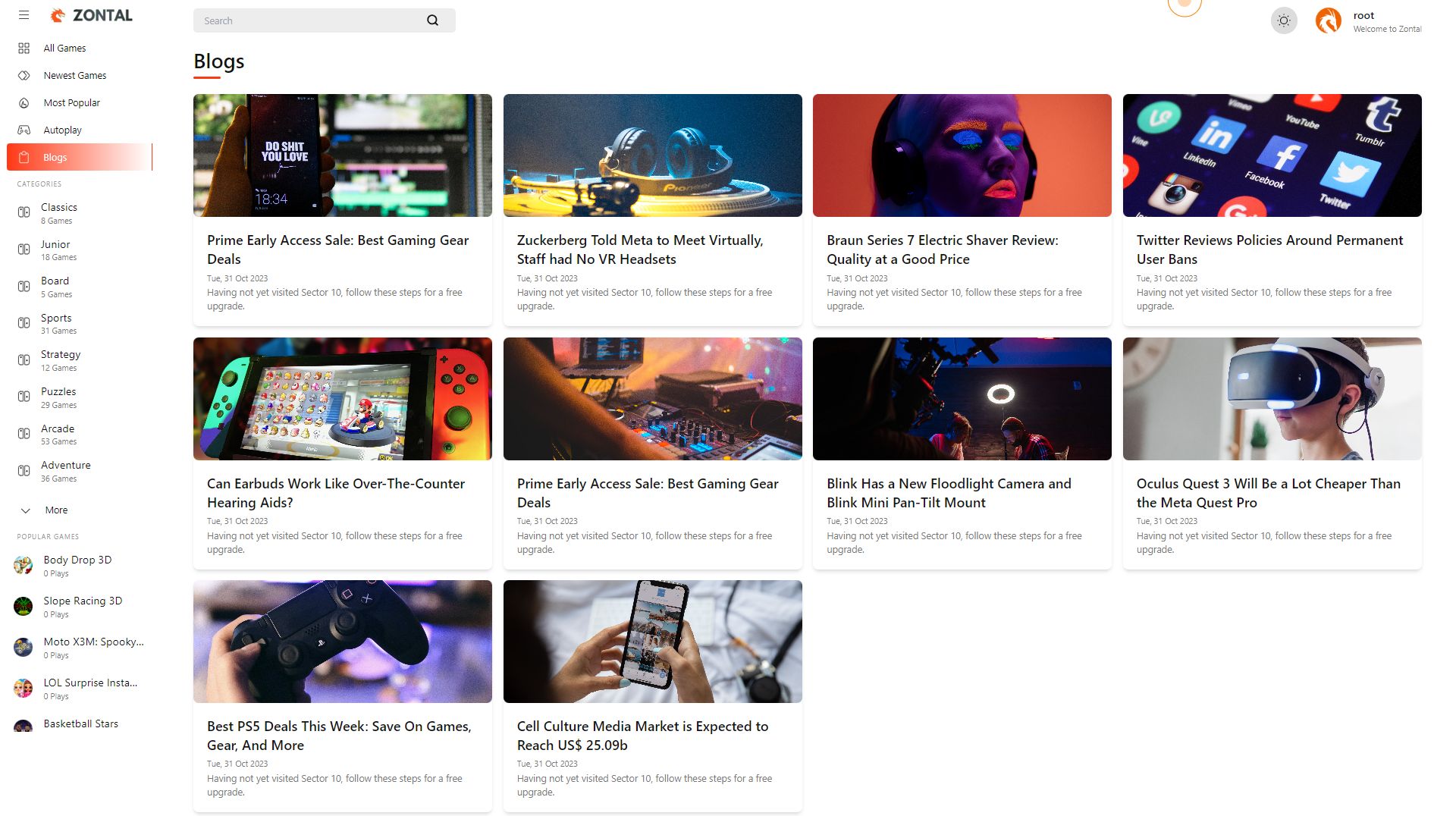Open 'Blink Has a New Floodlight' title
Image resolution: width=1456 pixels, height=816 pixels.
click(949, 493)
